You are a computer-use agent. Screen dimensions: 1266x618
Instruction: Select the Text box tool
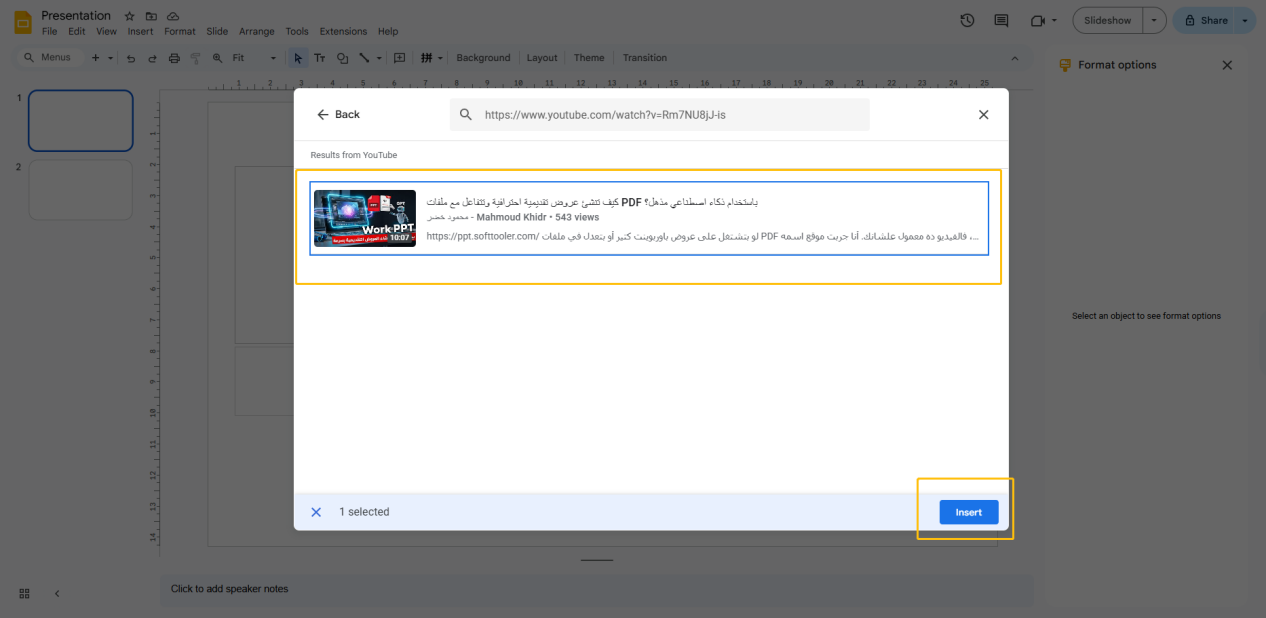[x=320, y=58]
